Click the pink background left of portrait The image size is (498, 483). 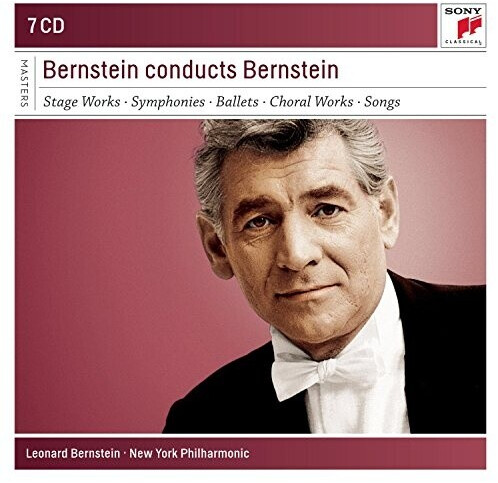100,267
